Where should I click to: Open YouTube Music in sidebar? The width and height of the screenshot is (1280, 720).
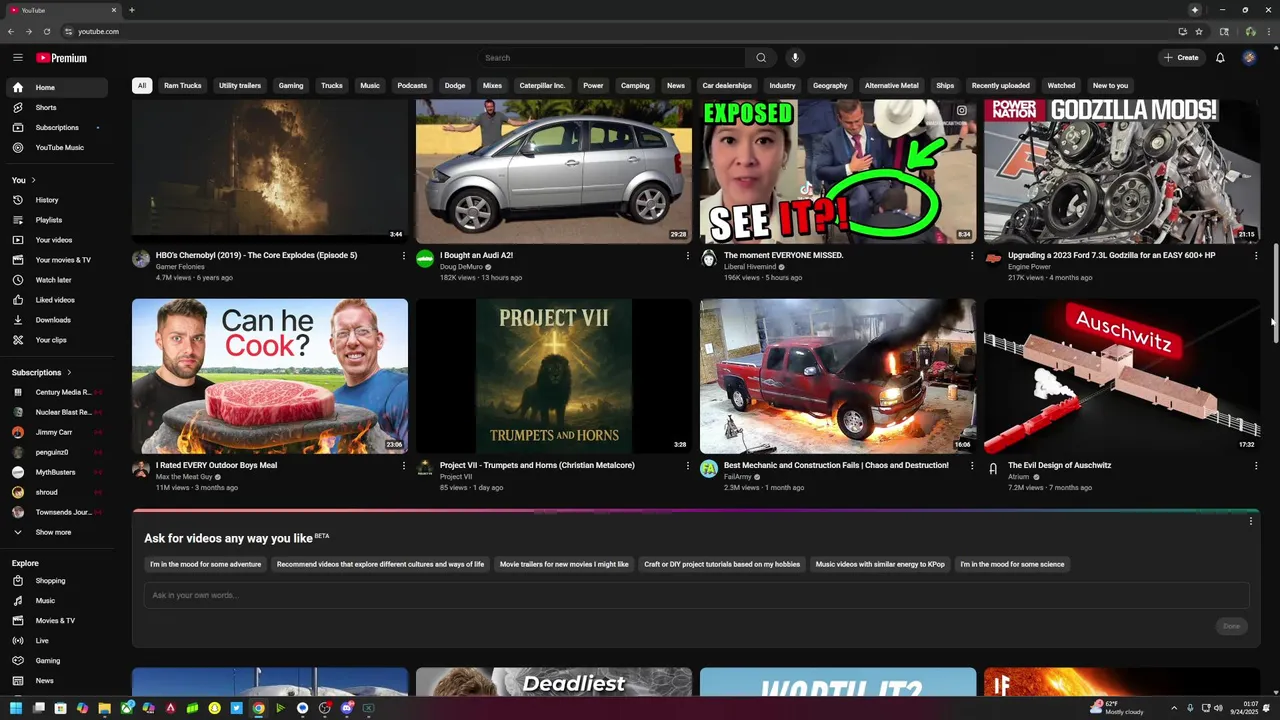[x=57, y=147]
